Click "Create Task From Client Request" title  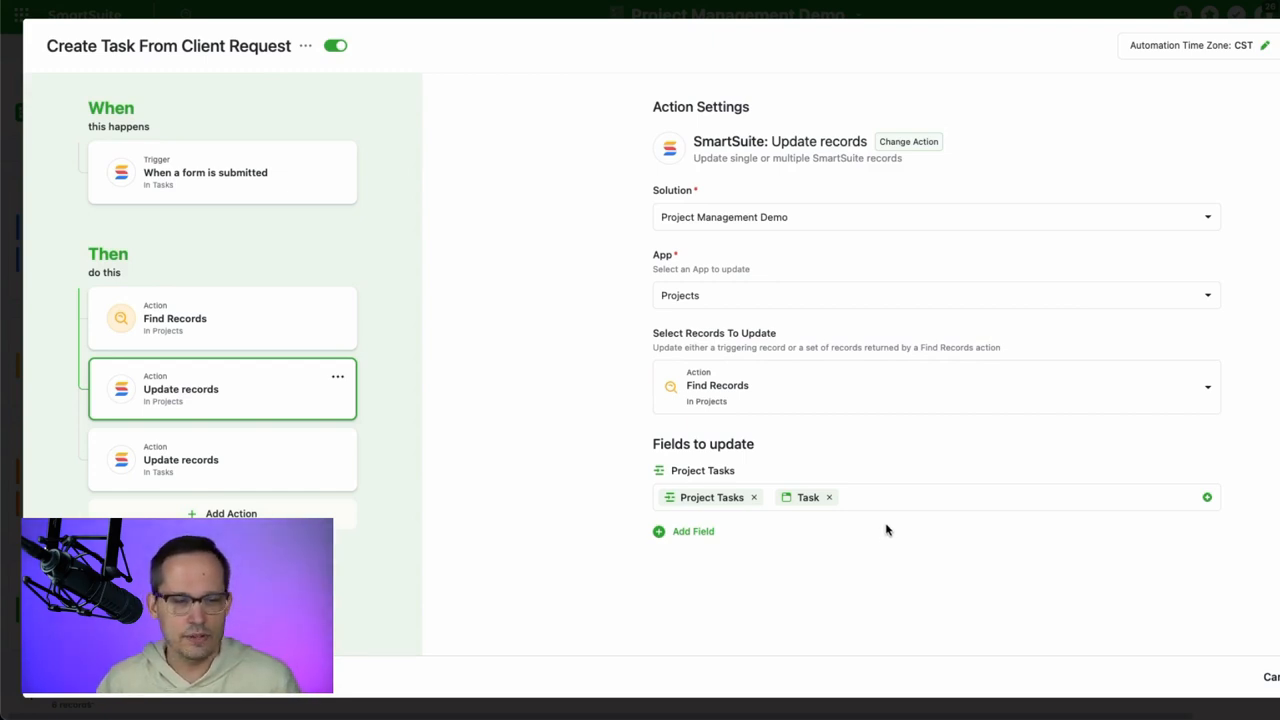click(x=169, y=46)
